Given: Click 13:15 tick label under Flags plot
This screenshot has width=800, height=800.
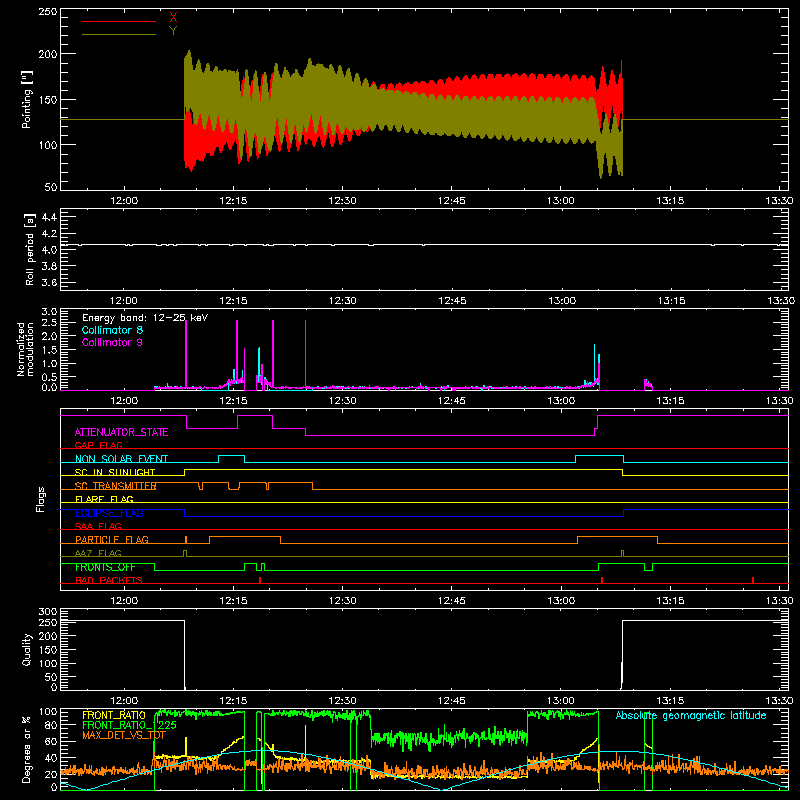Looking at the screenshot, I should pyautogui.click(x=670, y=601).
